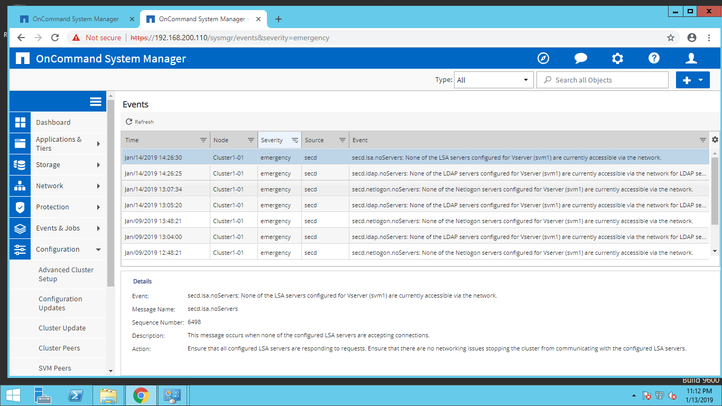Screen dimensions: 722x406
Task: Click the compass guide icon in header
Action: [x=544, y=59]
